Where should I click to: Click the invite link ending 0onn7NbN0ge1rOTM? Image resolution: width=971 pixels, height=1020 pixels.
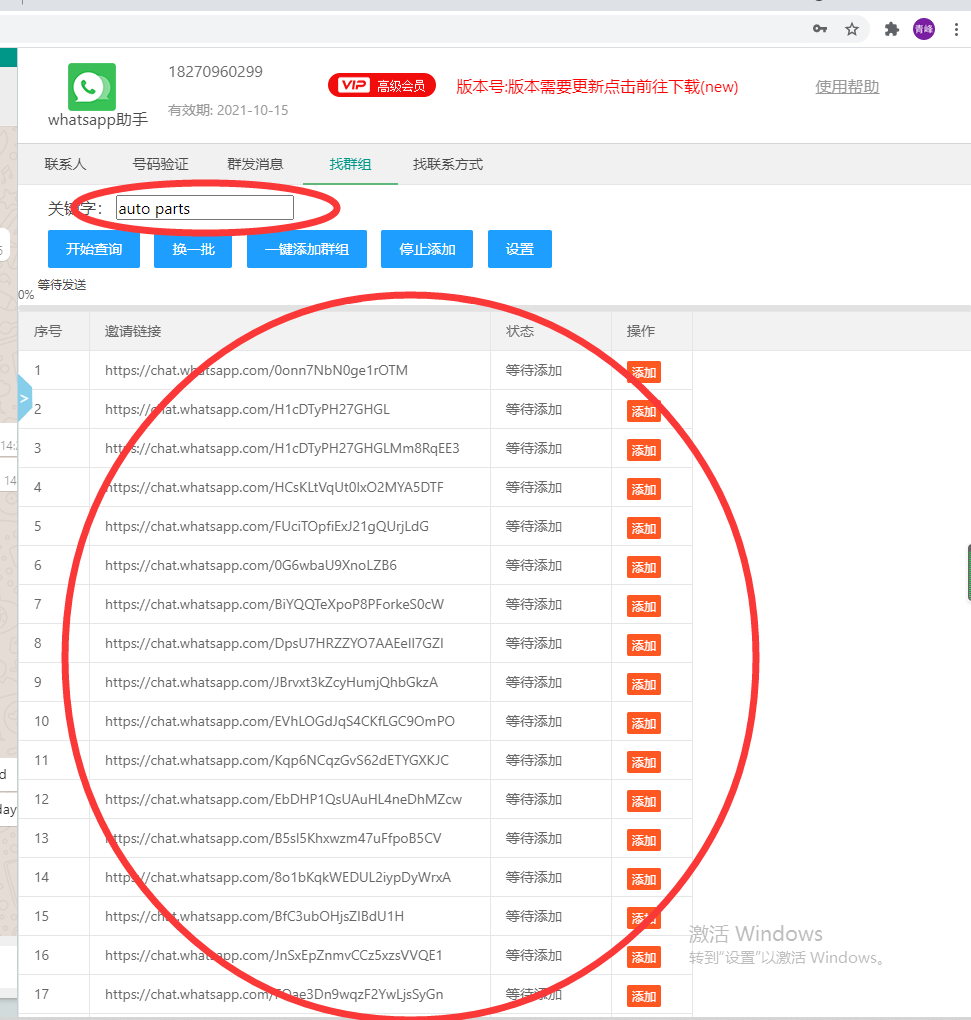coord(256,370)
